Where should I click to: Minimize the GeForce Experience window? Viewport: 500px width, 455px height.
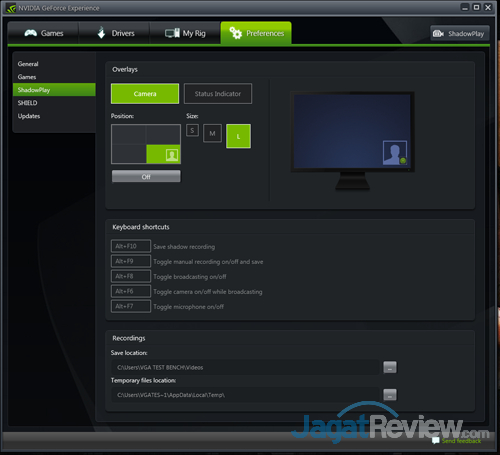pyautogui.click(x=465, y=7)
